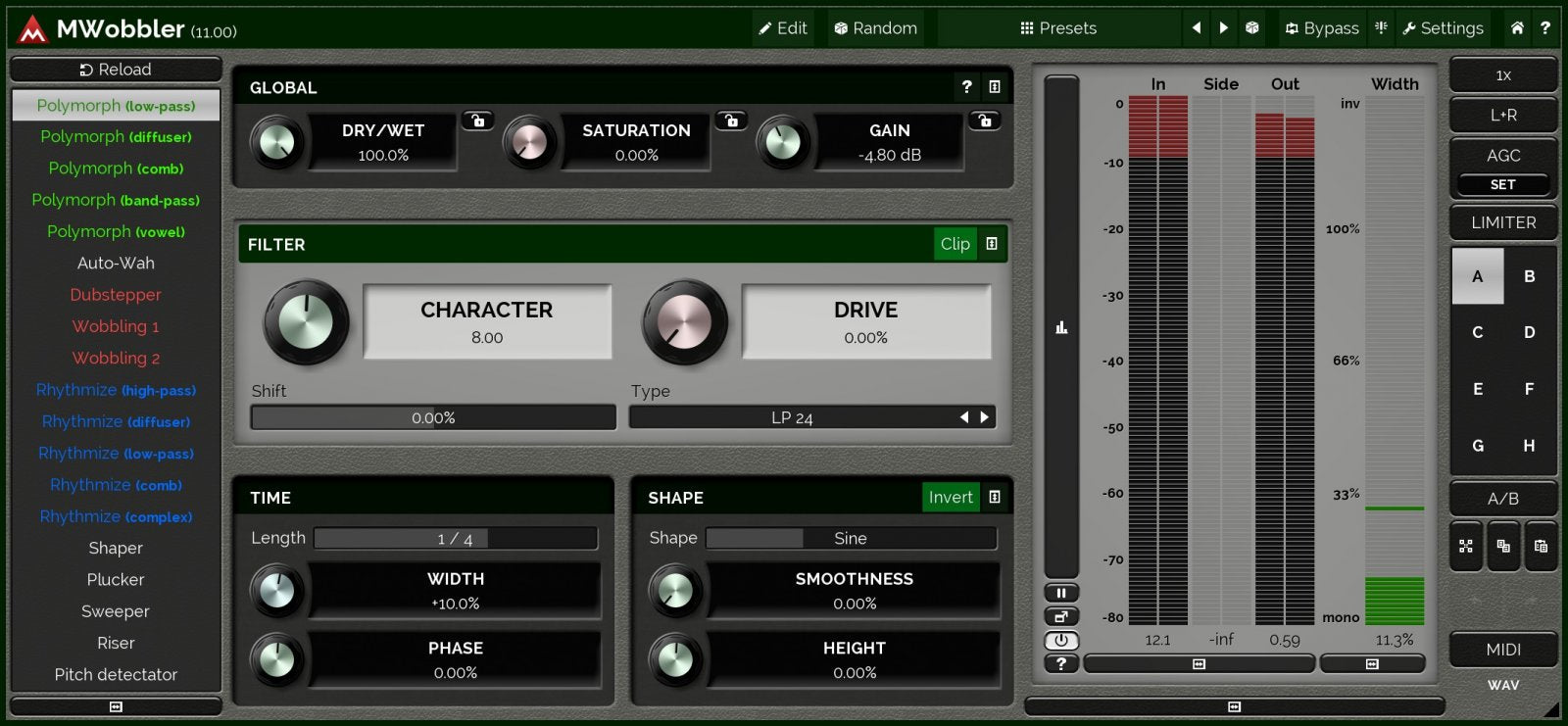The image size is (1568, 726).
Task: Load a random preset with dice icon
Action: [x=1251, y=28]
